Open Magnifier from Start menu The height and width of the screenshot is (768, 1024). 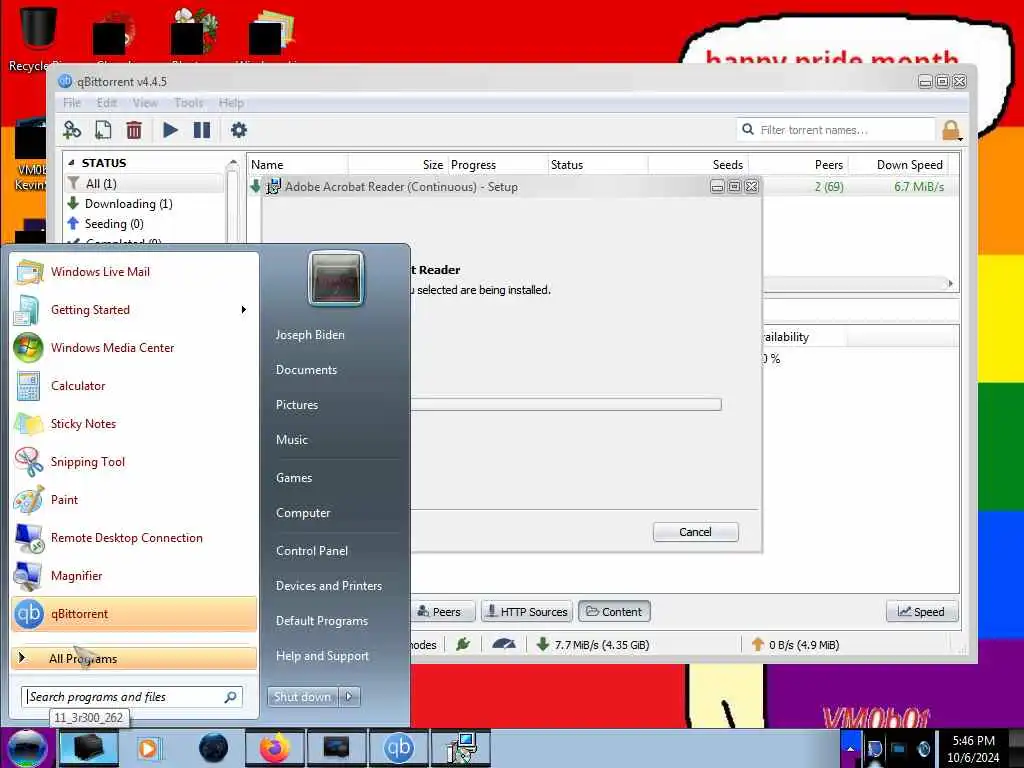point(134,575)
